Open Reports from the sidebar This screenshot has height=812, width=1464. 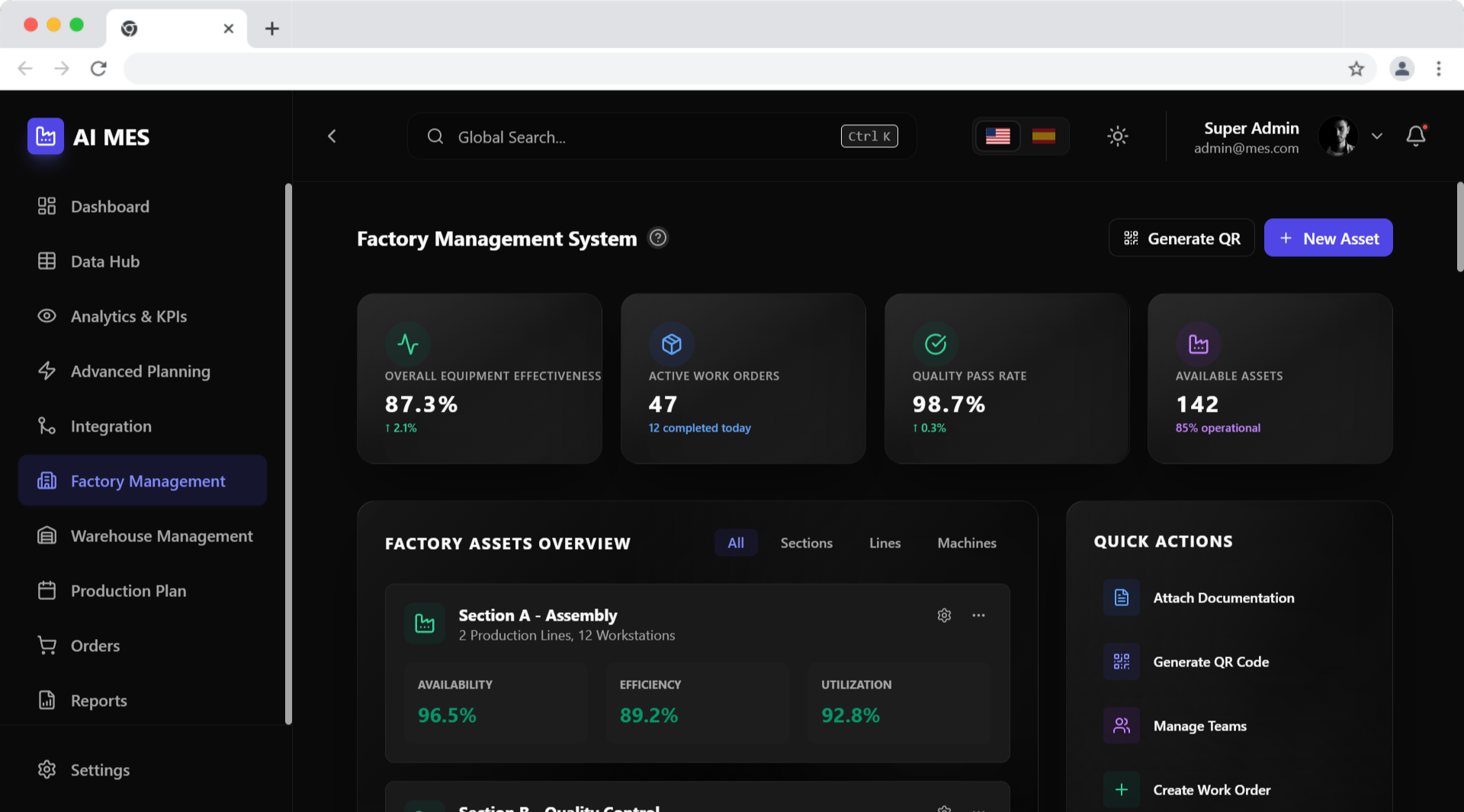142,701
